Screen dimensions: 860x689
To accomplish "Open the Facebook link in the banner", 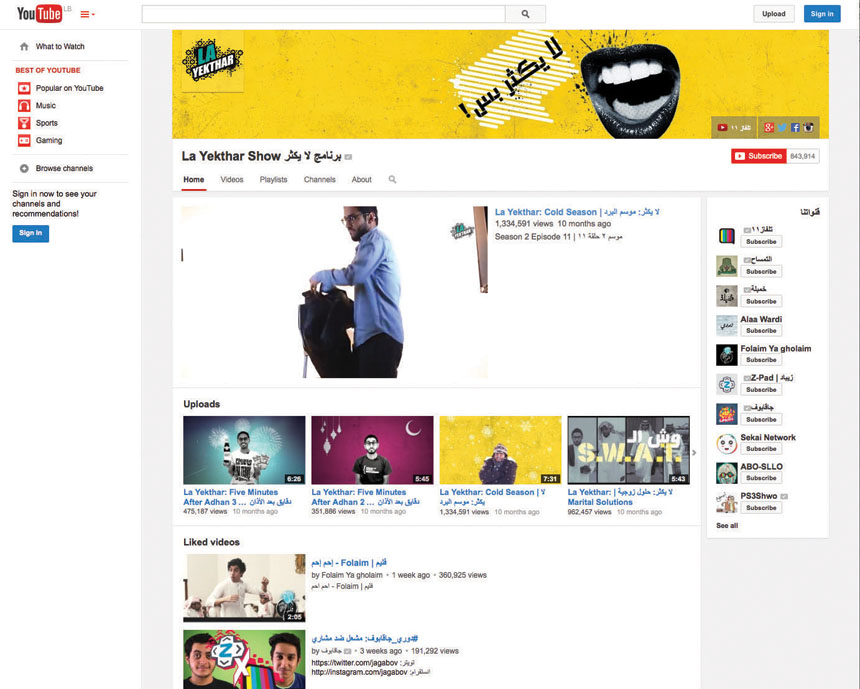I will point(796,127).
